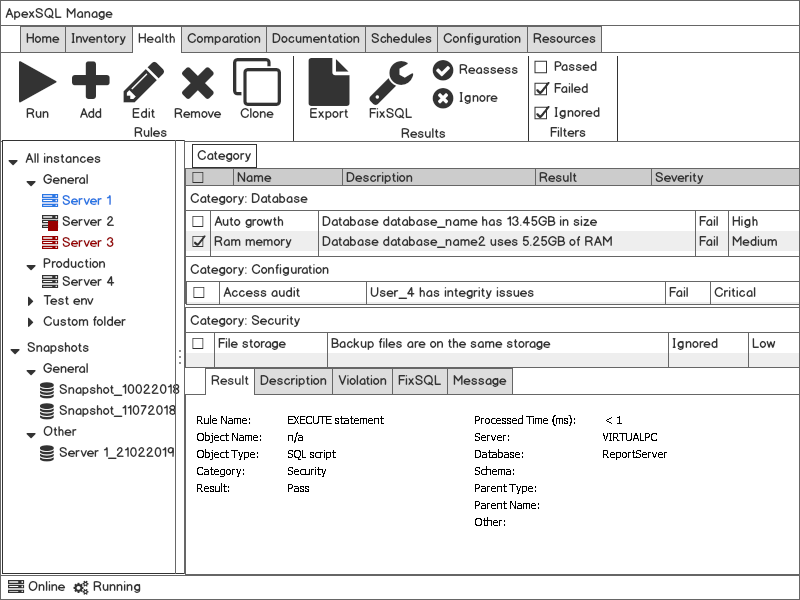Screen dimensions: 800x600
Task: Click the Server 1_21022019 snapshot icon
Action: pos(47,453)
